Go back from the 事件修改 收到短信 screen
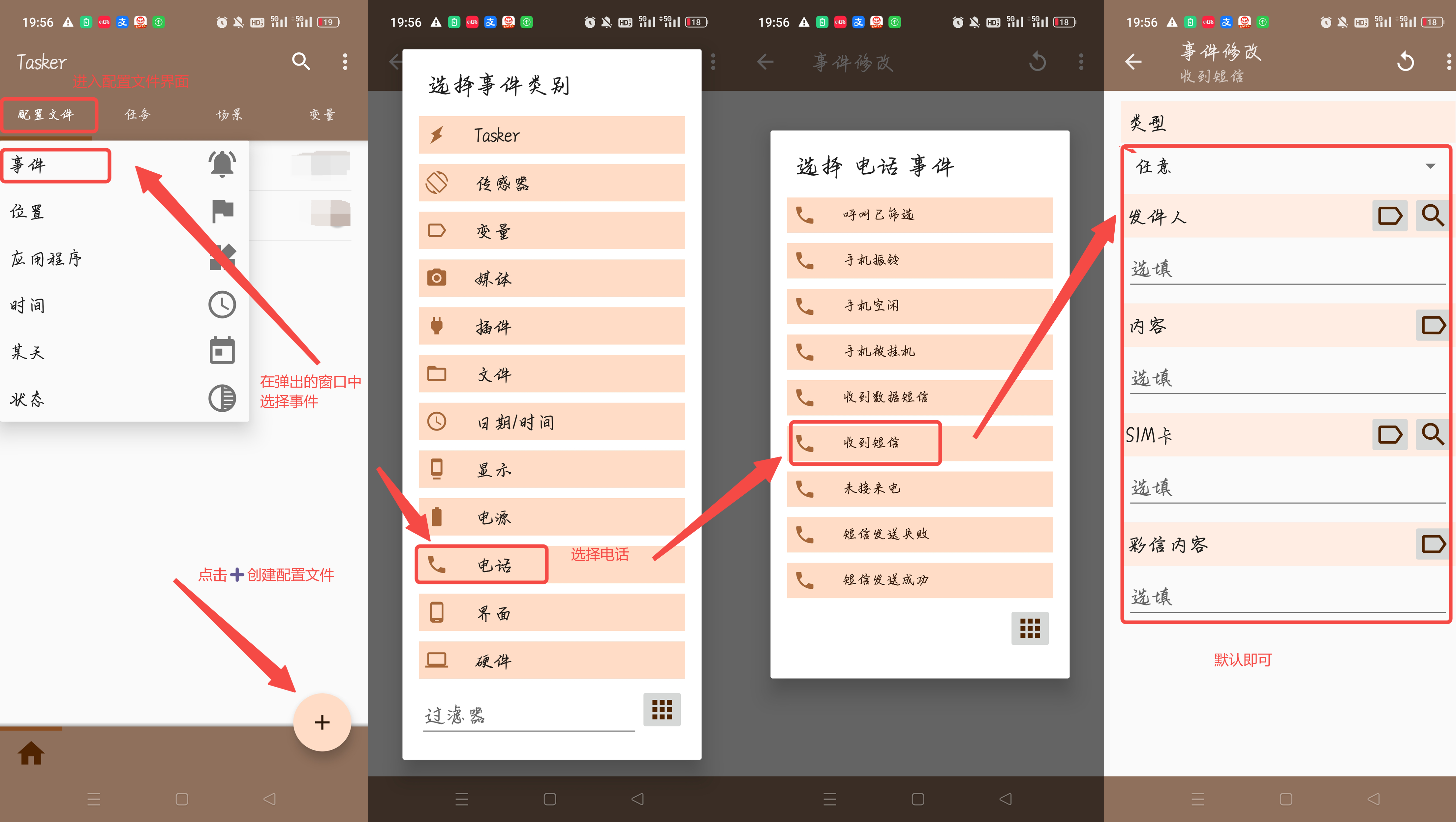 pyautogui.click(x=1133, y=61)
